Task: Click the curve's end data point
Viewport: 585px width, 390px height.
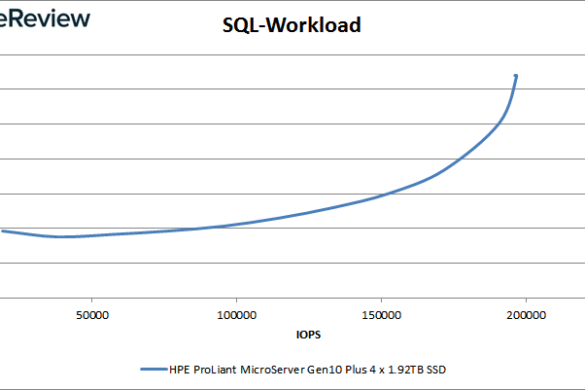Action: click(516, 76)
